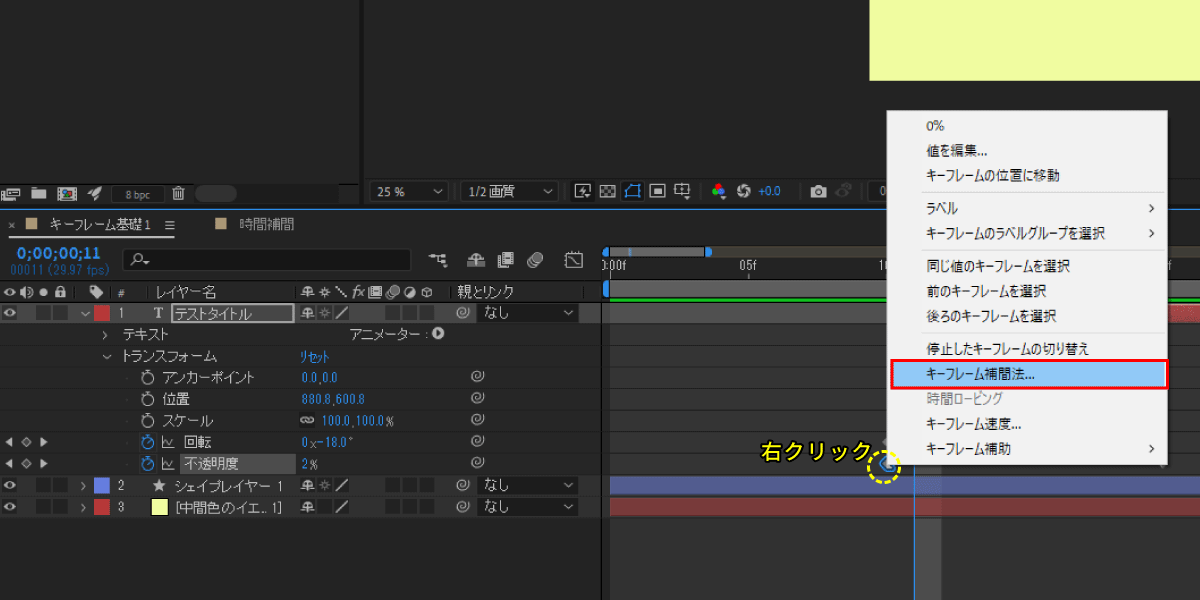Enable the 位置 stopwatch
Screen dimensions: 1200x600
pos(148,399)
